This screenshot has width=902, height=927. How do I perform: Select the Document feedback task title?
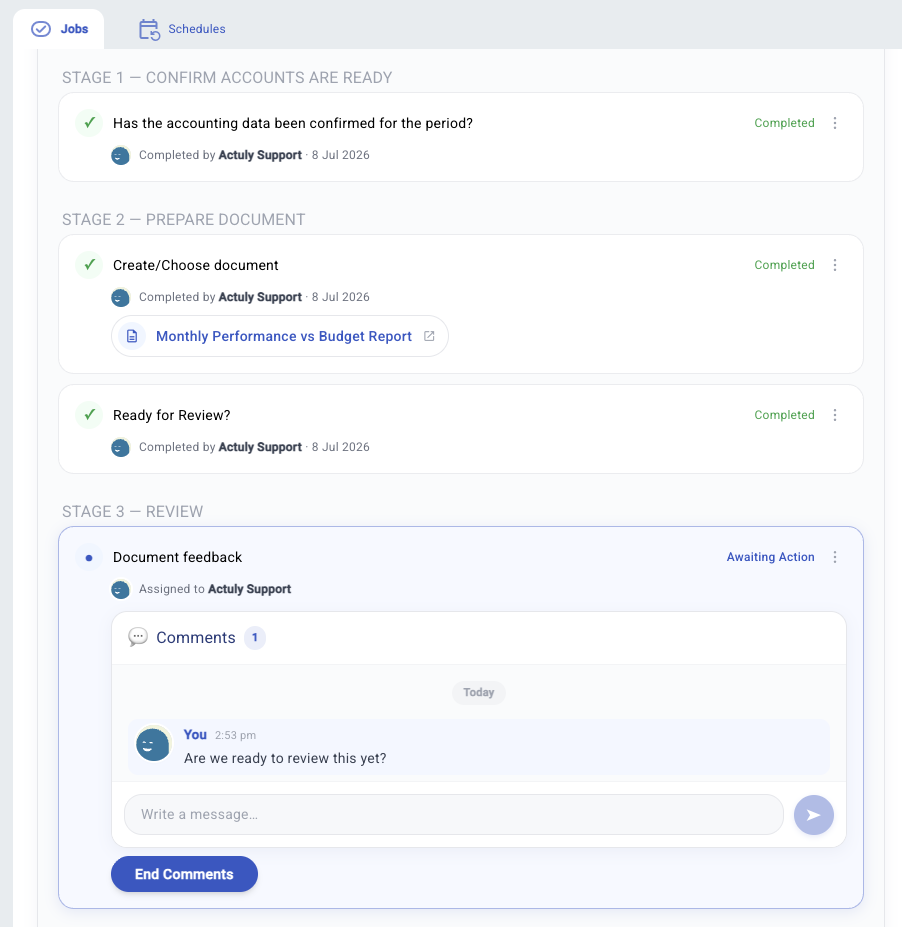177,558
